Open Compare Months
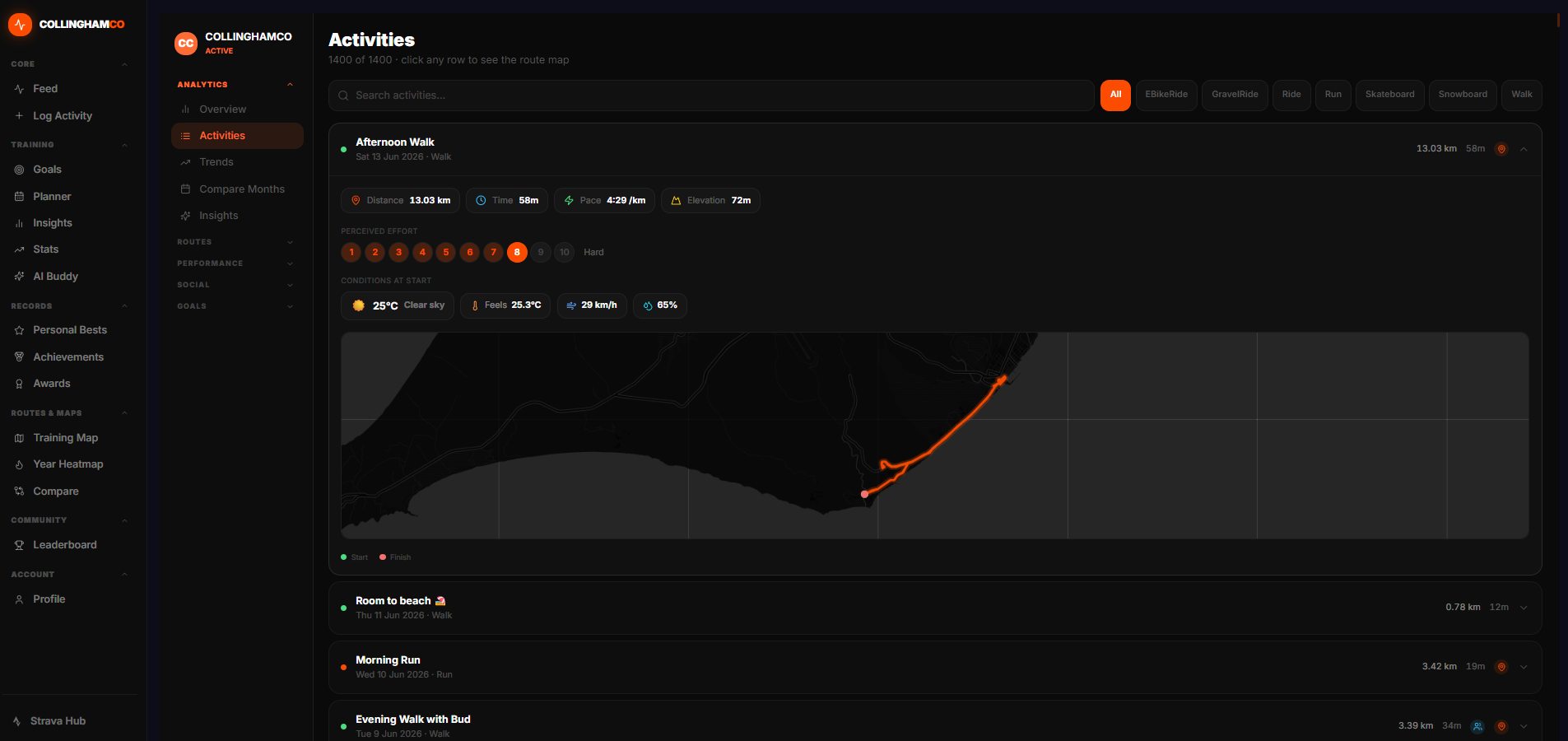 point(237,189)
